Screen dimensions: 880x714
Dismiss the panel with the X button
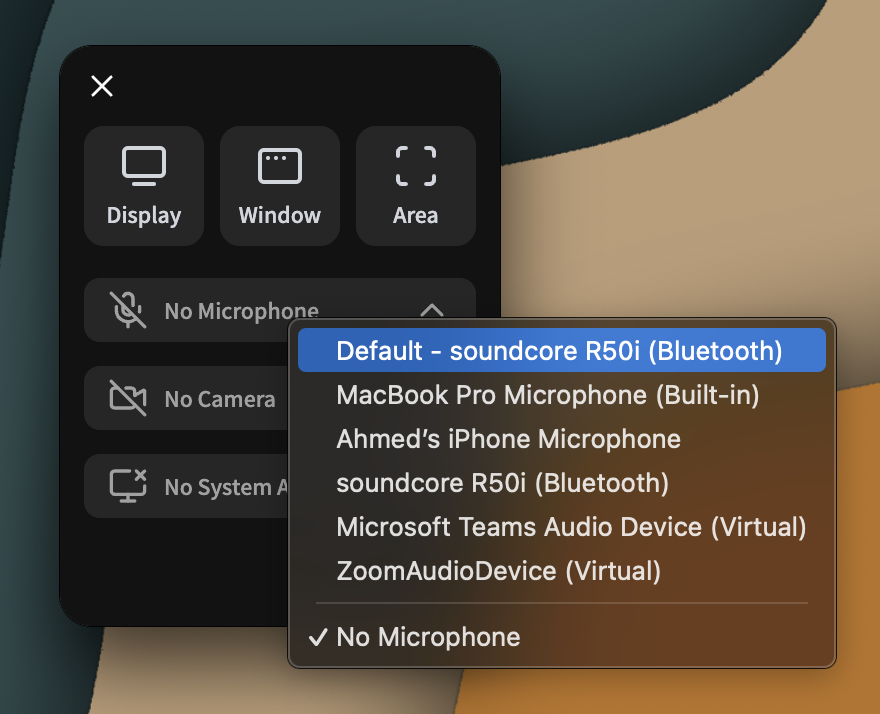tap(101, 86)
